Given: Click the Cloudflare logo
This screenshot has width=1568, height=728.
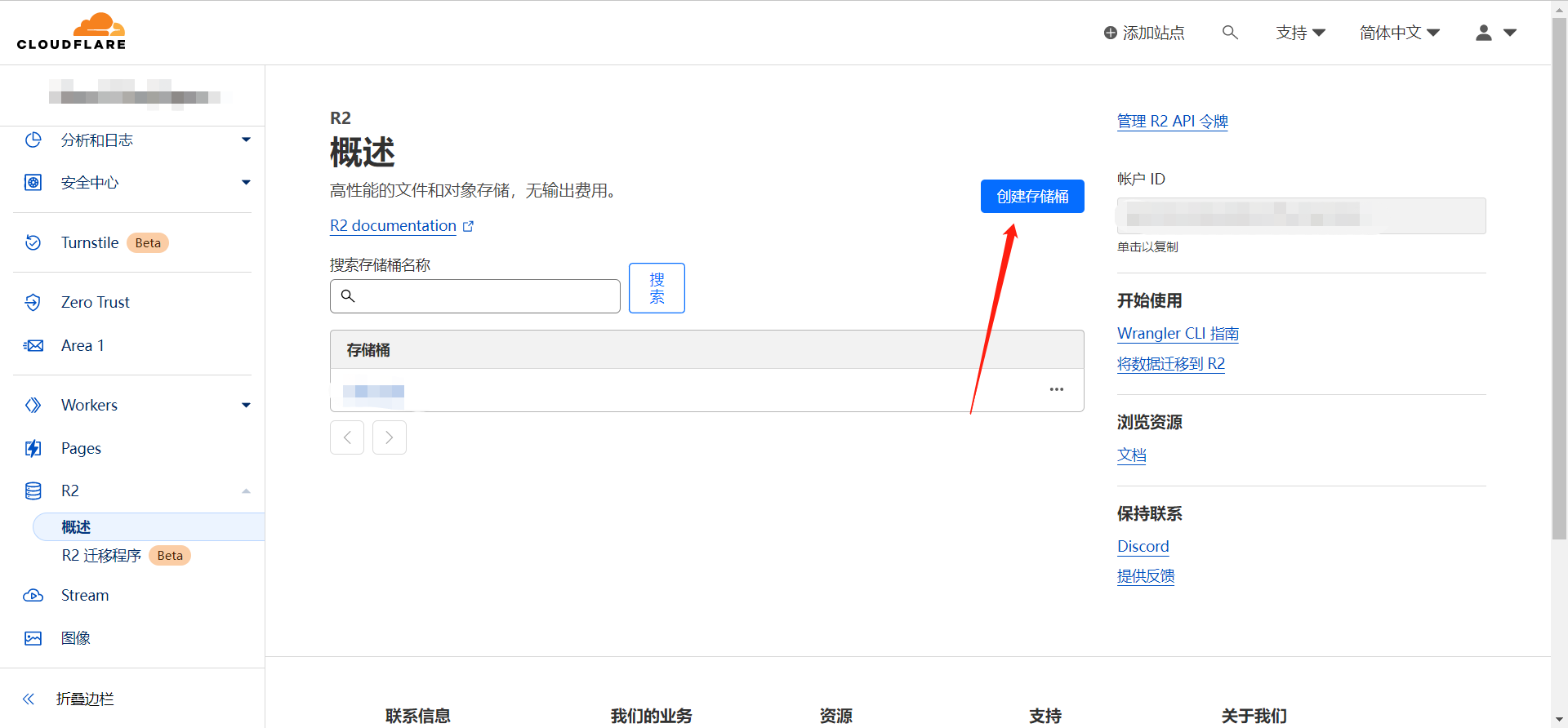Looking at the screenshot, I should (71, 32).
